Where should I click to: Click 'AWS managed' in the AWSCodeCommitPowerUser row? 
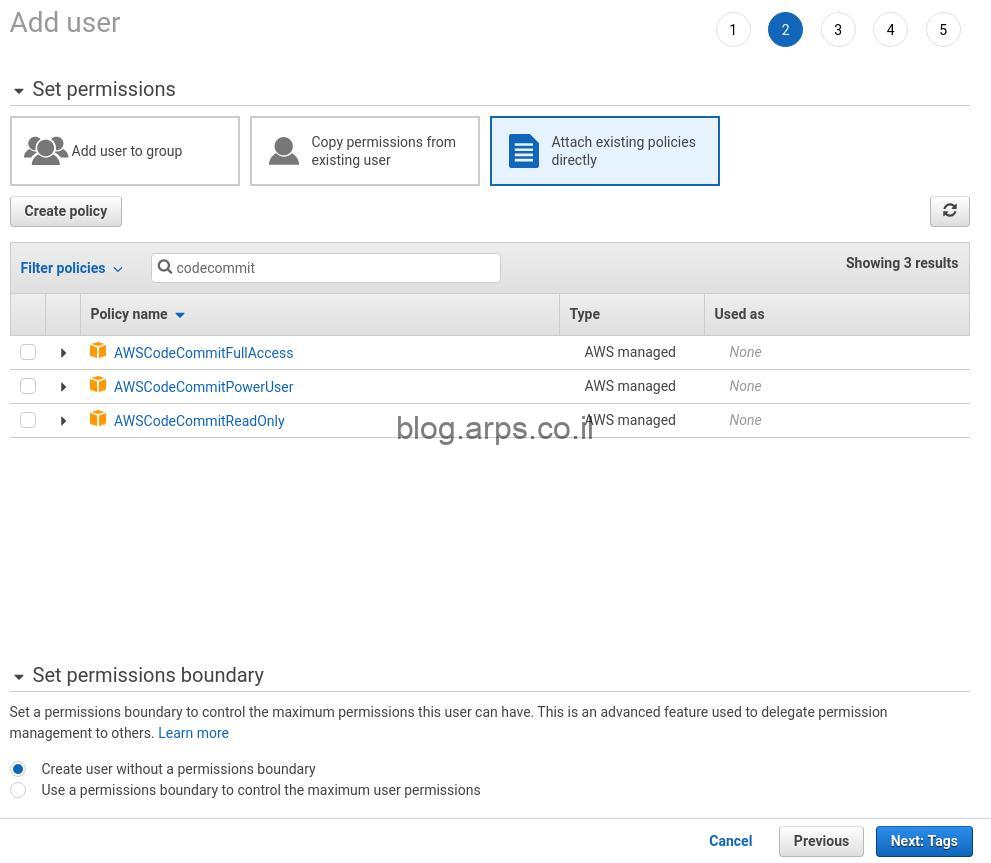click(x=630, y=386)
